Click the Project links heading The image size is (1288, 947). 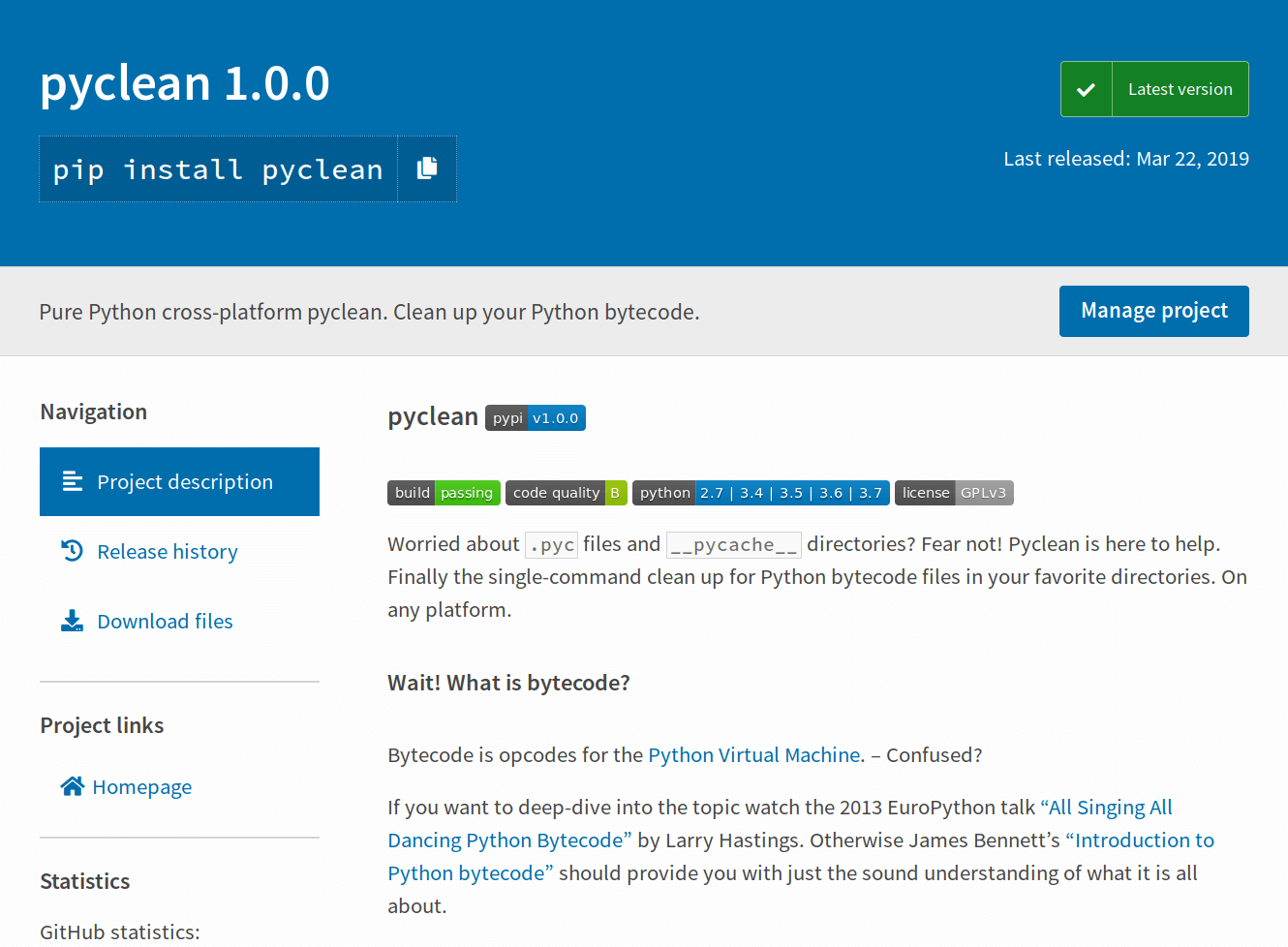coord(102,725)
